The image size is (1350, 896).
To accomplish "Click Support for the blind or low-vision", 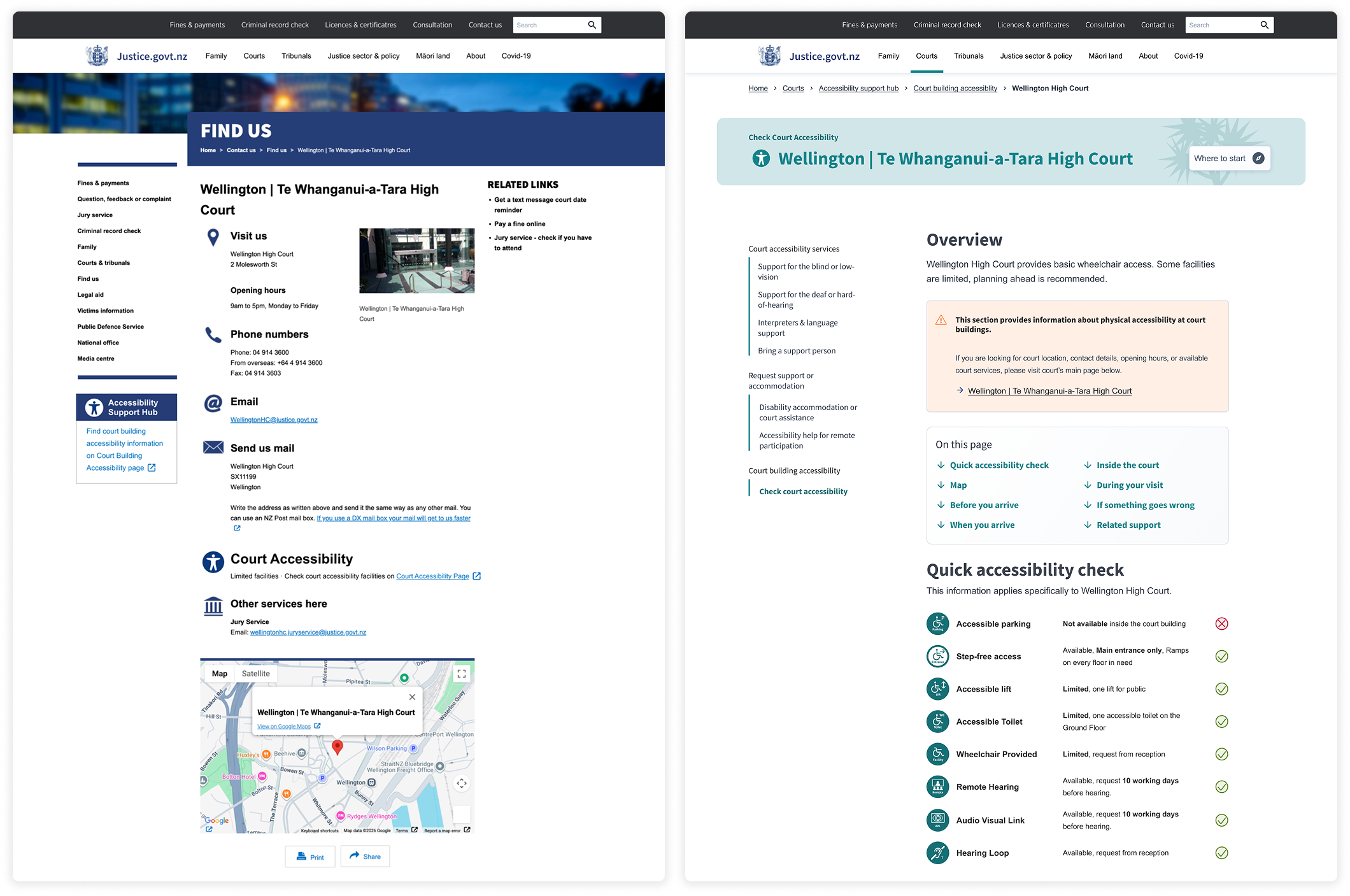I will pos(806,272).
